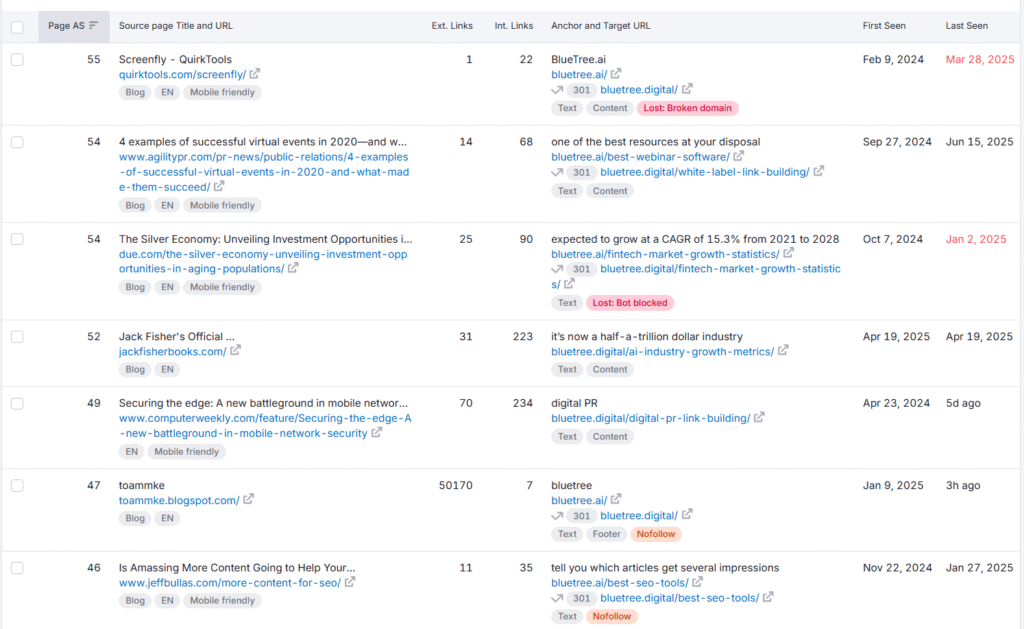Click the First Seen column header
The height and width of the screenshot is (629, 1024).
pos(884,25)
